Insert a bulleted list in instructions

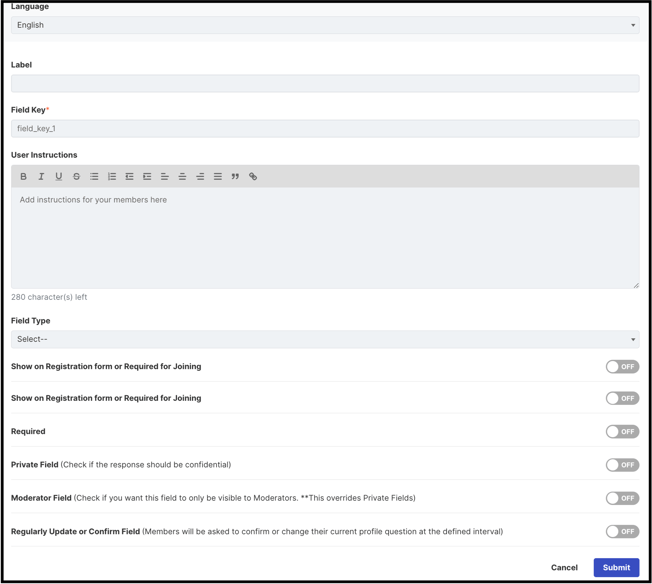pyautogui.click(x=94, y=176)
